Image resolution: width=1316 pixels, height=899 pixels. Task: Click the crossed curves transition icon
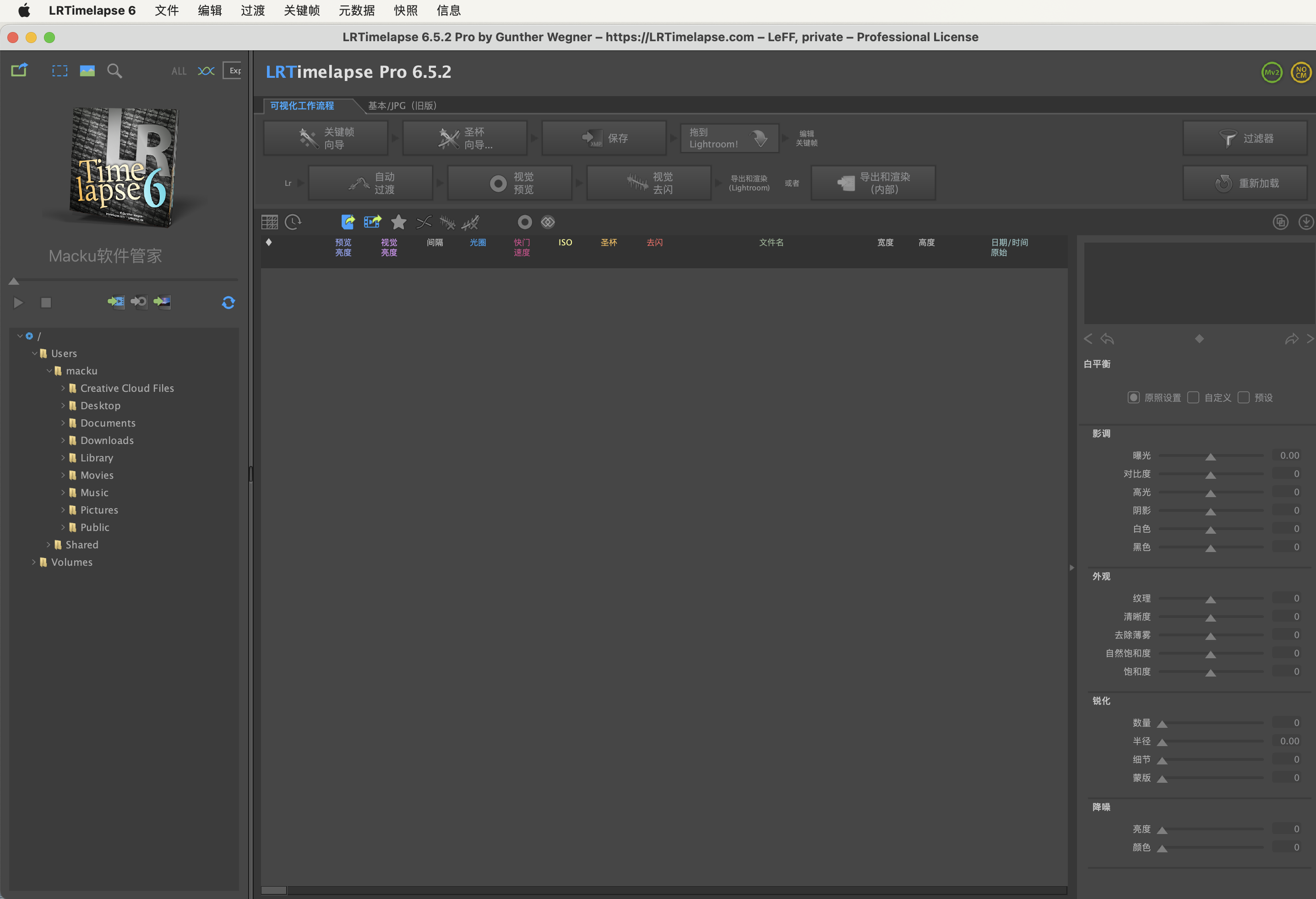pyautogui.click(x=424, y=222)
